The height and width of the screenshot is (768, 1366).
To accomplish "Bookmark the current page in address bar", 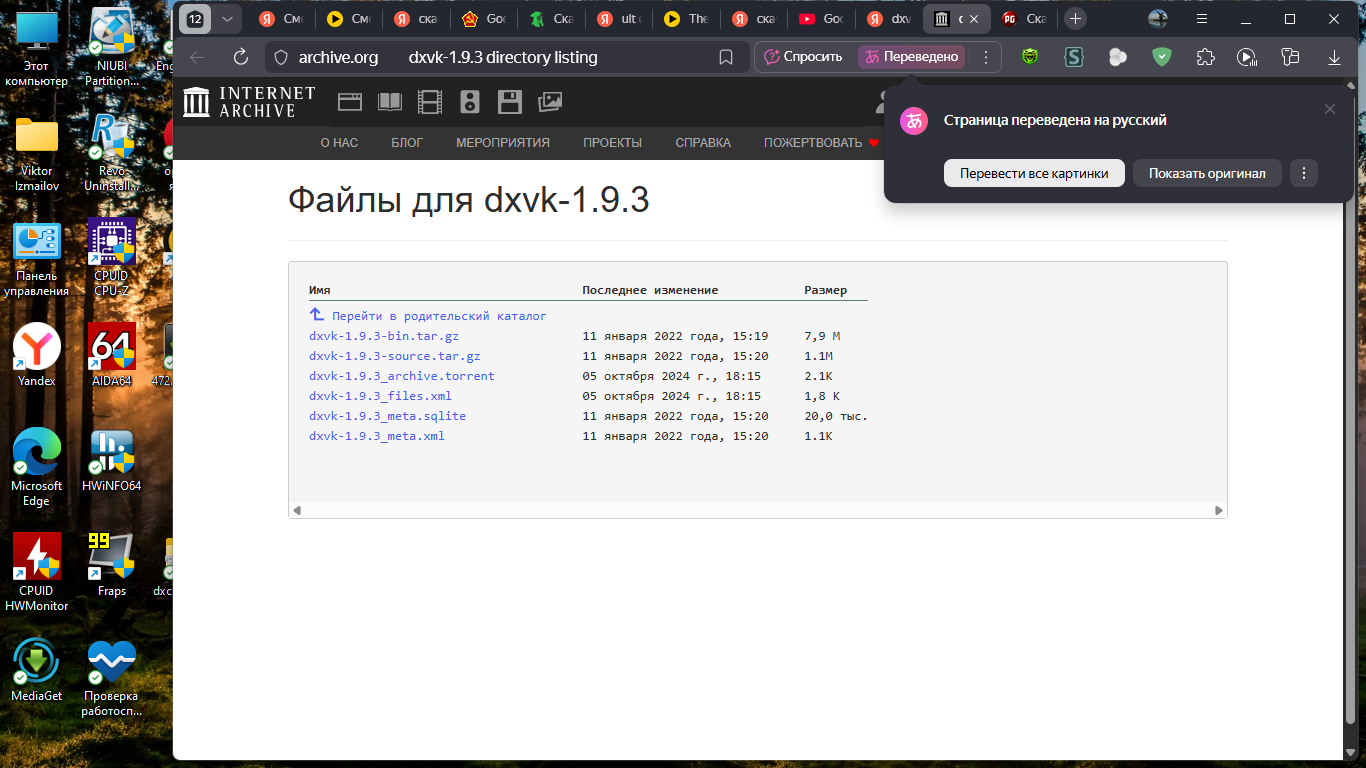I will click(726, 57).
